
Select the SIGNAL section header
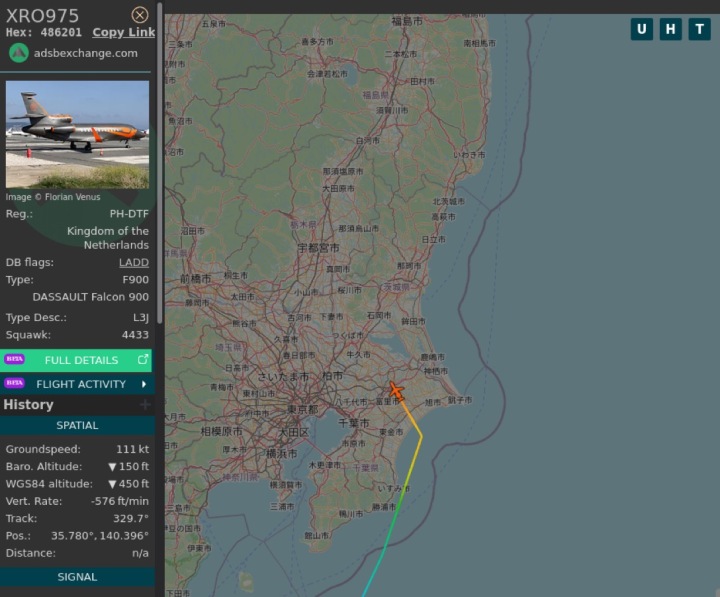pos(77,577)
